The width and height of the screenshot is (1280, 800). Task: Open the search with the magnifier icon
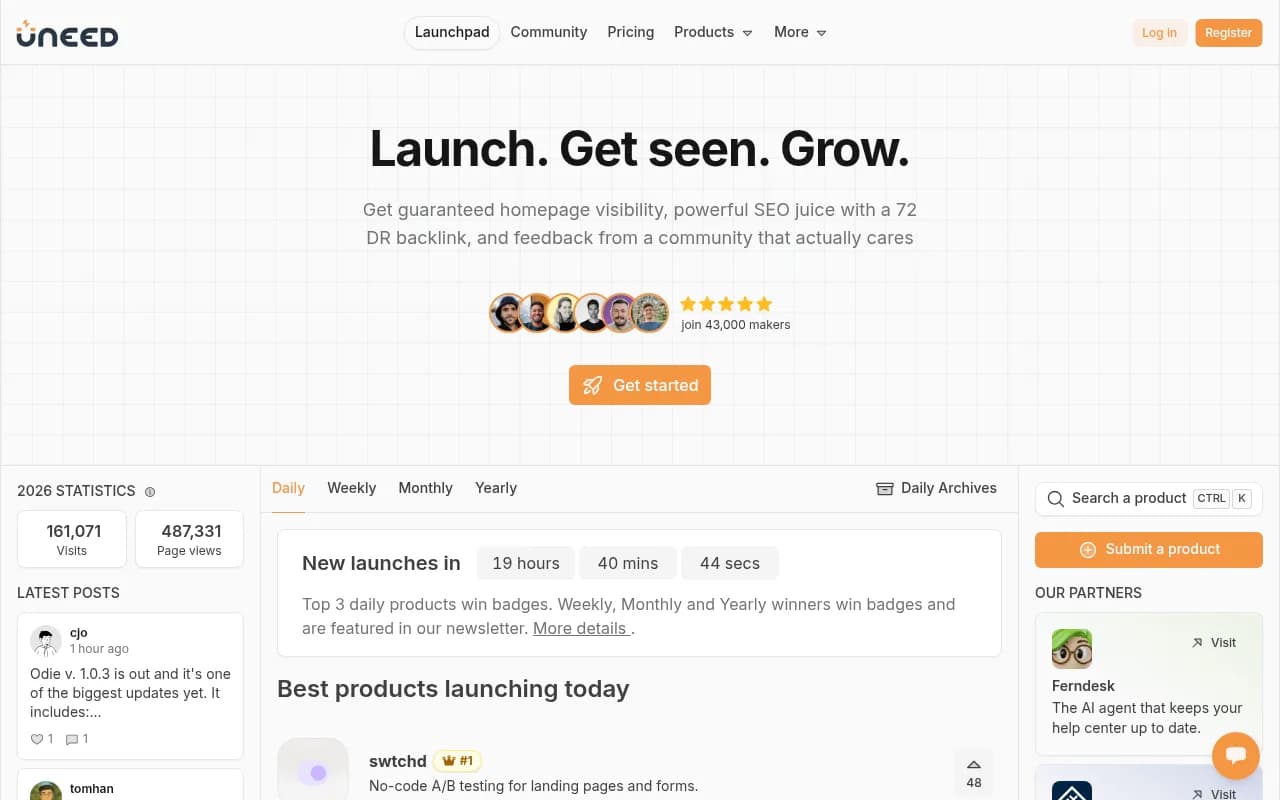(1055, 498)
